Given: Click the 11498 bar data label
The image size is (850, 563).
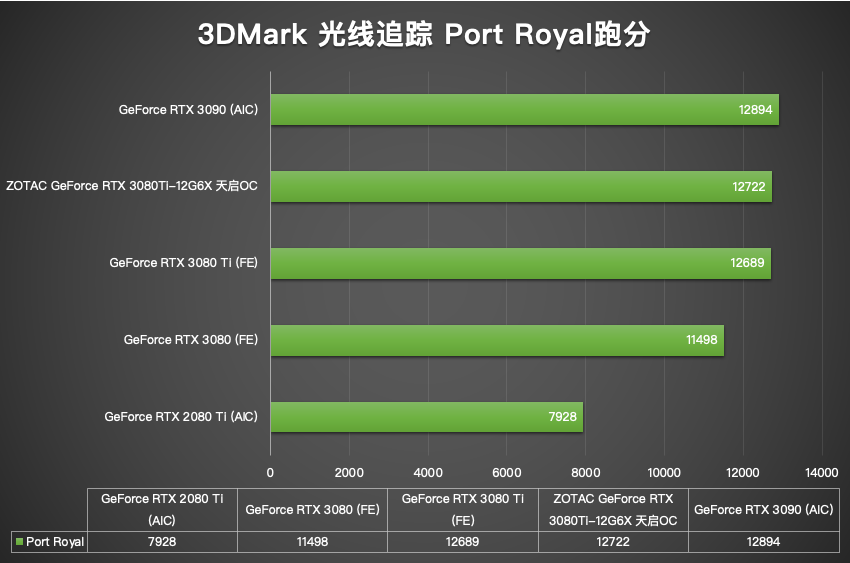Looking at the screenshot, I should pos(701,340).
